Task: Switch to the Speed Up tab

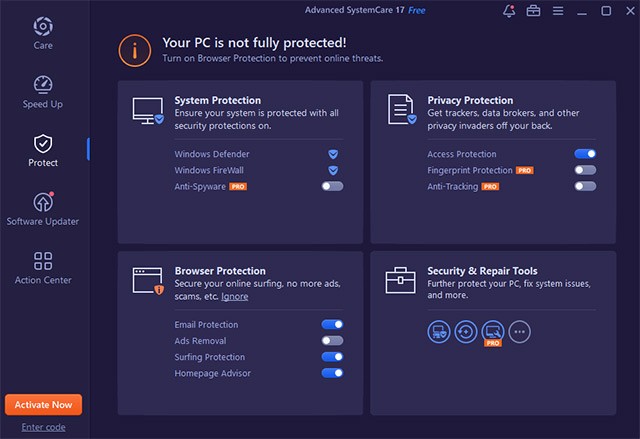Action: [43, 91]
